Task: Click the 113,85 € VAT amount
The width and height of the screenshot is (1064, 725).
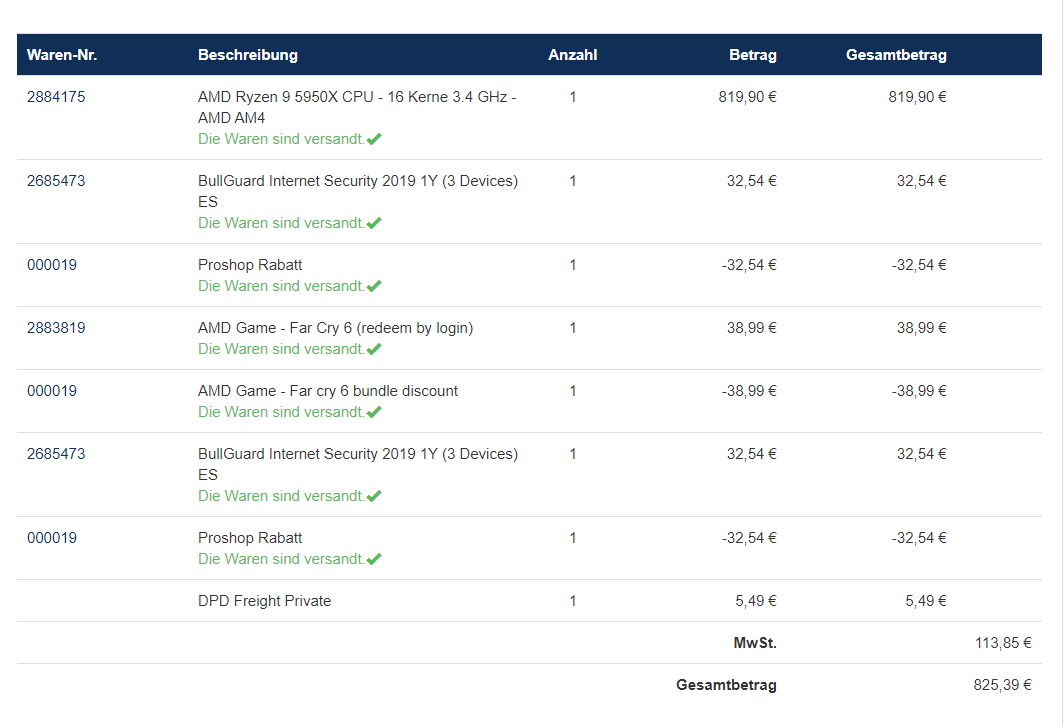Action: point(1003,643)
